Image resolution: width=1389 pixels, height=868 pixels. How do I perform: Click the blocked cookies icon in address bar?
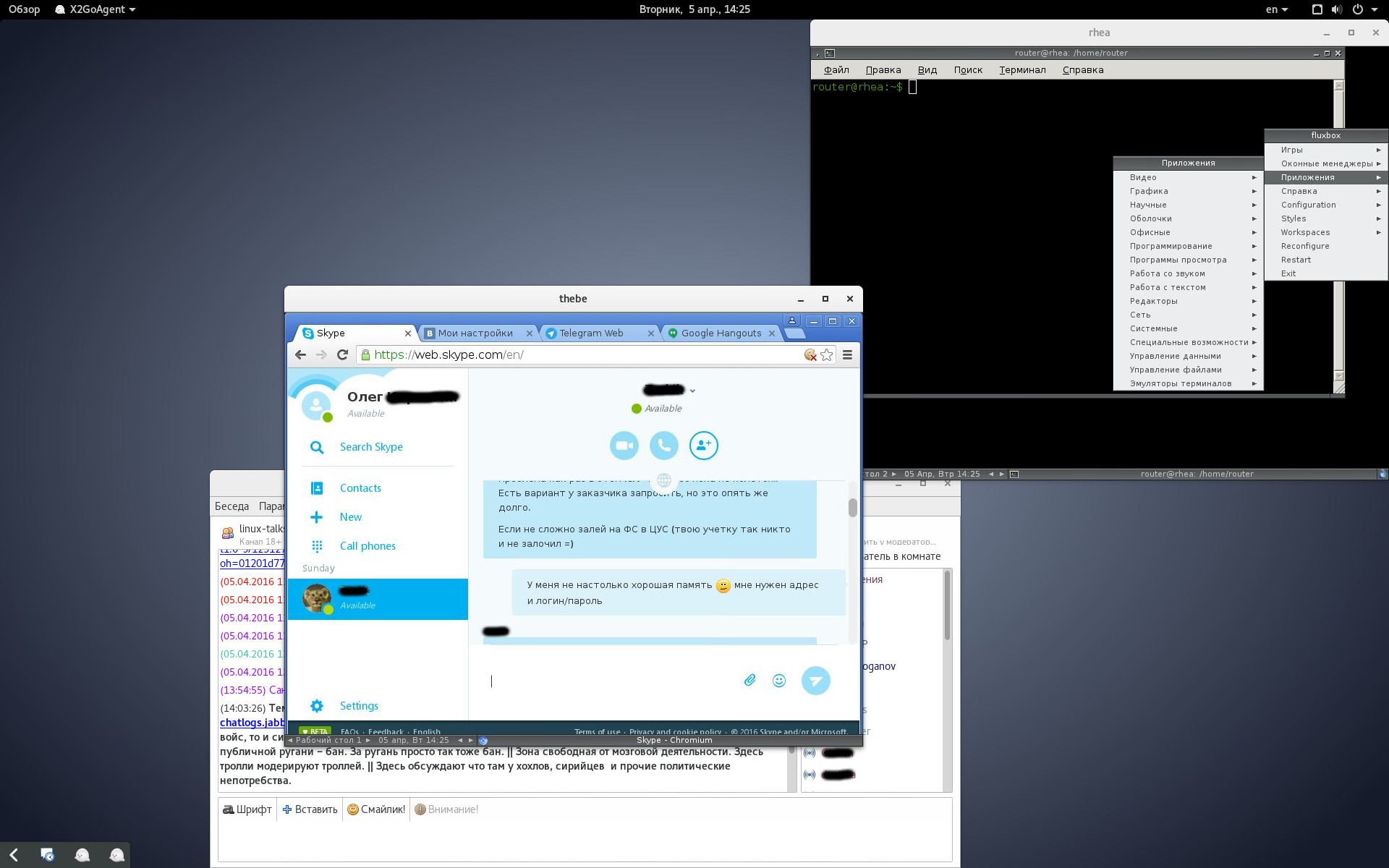(810, 354)
